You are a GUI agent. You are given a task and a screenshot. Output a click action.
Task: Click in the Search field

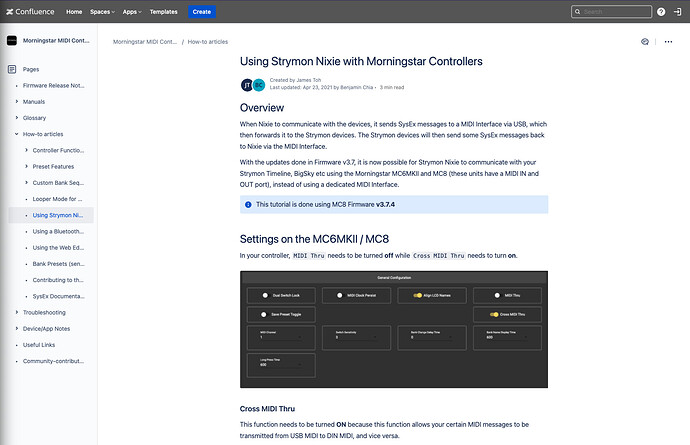[x=611, y=12]
